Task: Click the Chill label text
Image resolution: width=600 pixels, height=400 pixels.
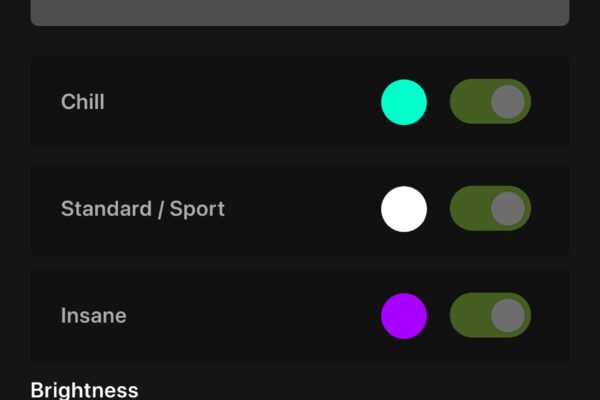Action: pyautogui.click(x=83, y=102)
